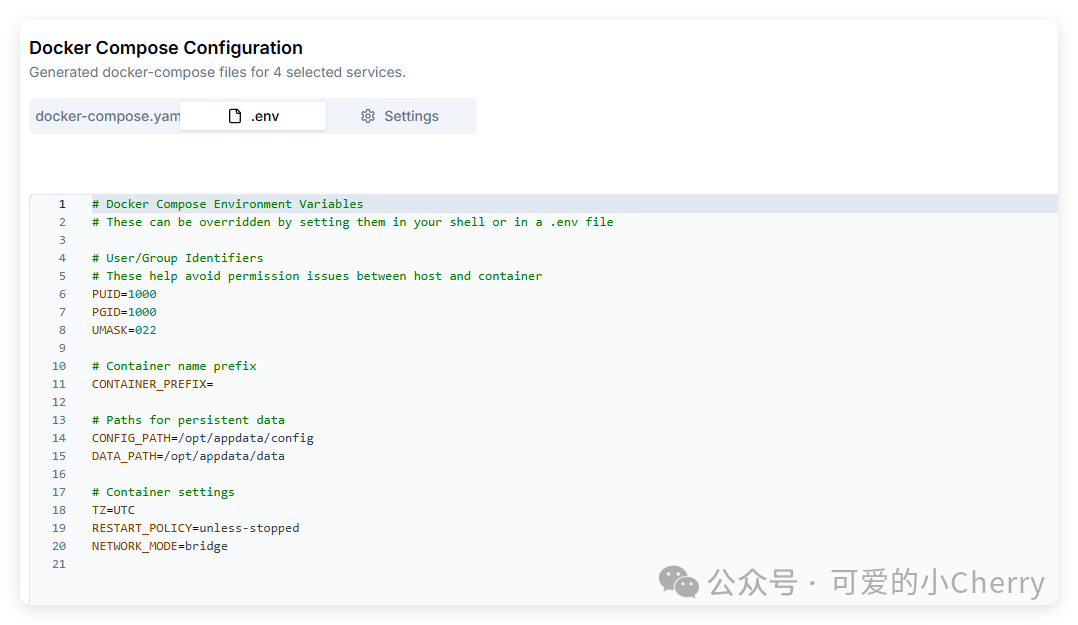The height and width of the screenshot is (625, 1078).
Task: Click line number 1 in the gutter
Action: click(62, 204)
